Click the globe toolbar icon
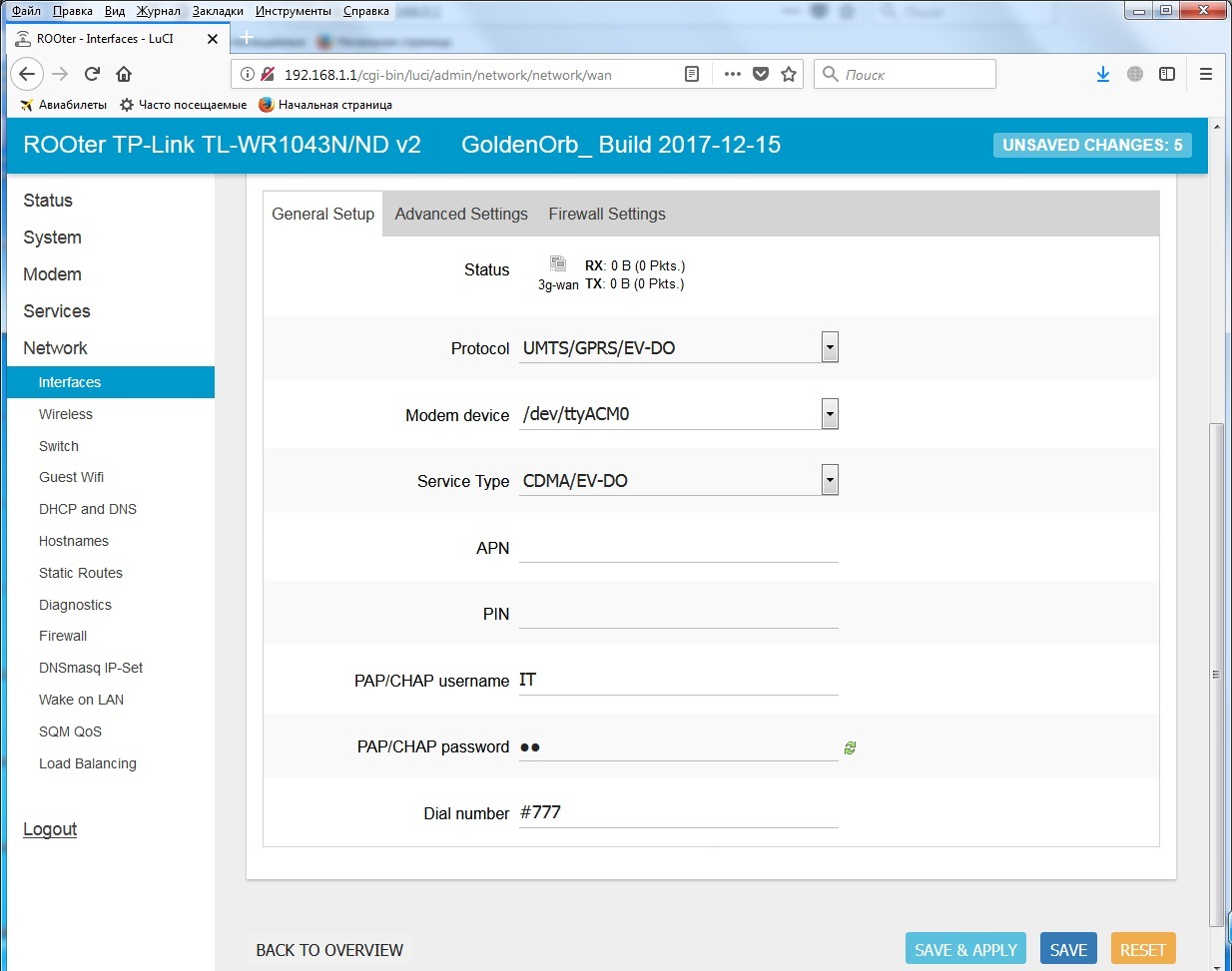 (1135, 74)
